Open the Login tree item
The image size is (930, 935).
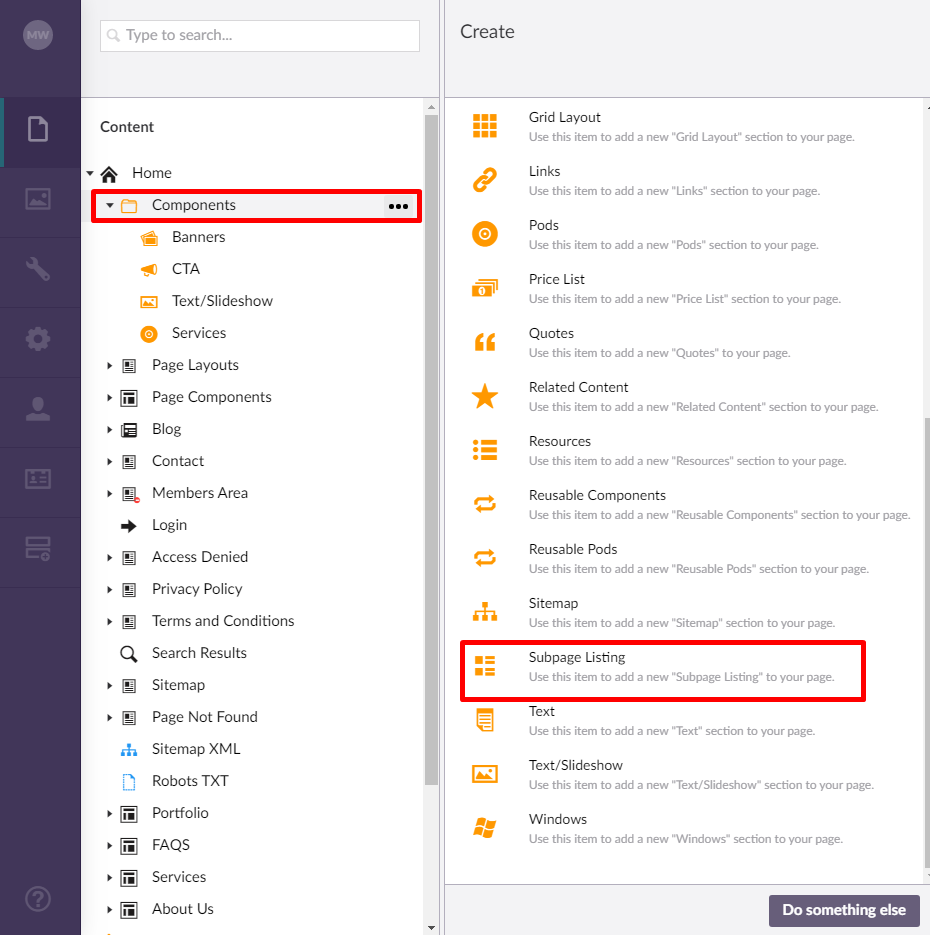169,525
